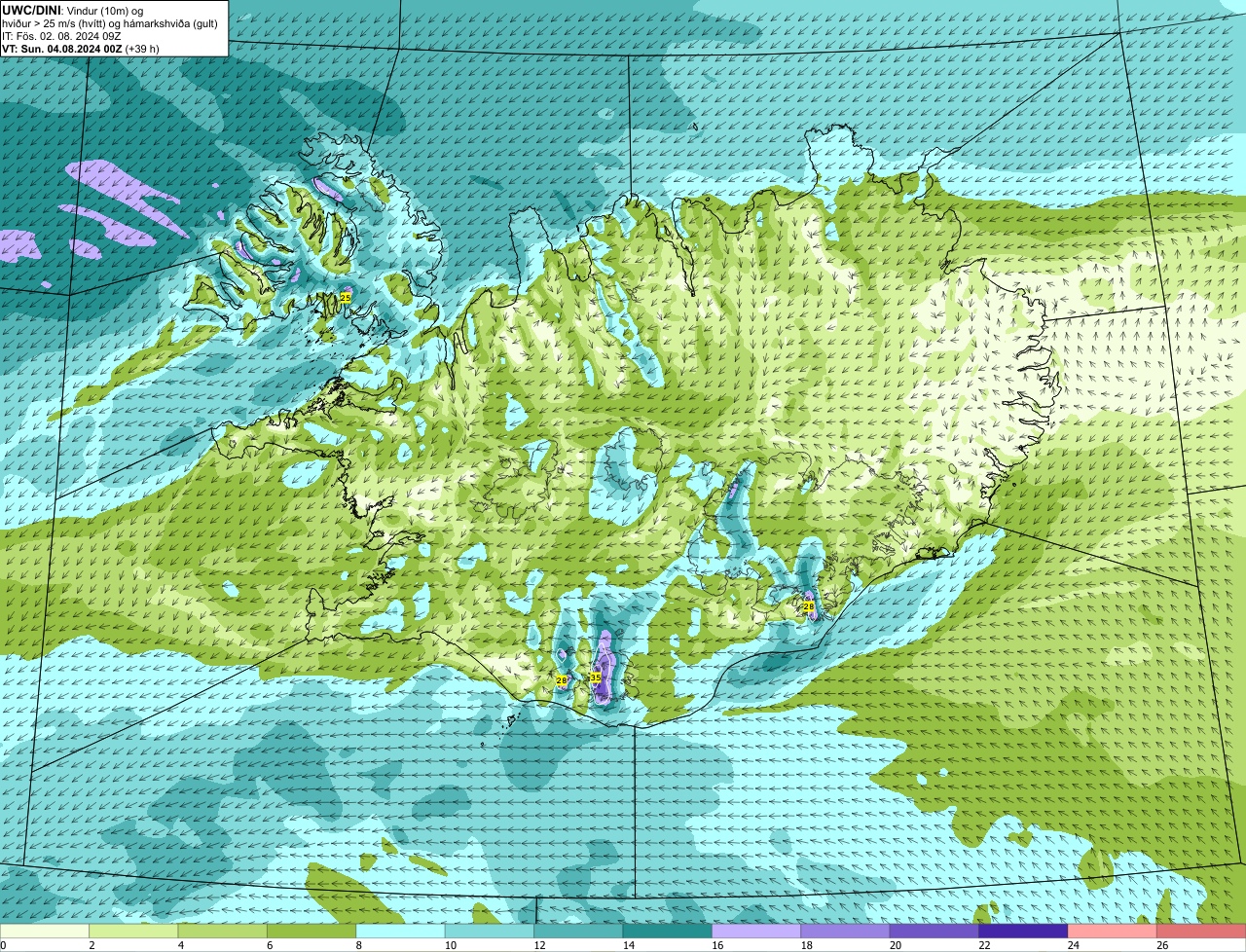Click the 0–2 m/s pale yellow legend swatch
Screen dimensions: 1246x952
tap(45, 931)
